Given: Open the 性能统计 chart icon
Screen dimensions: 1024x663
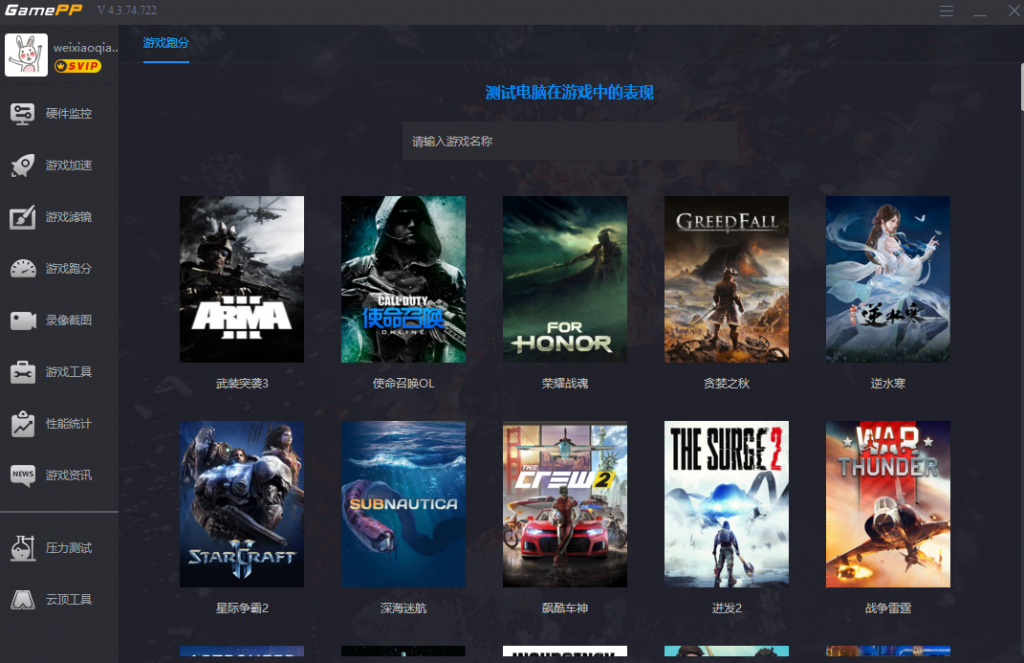Looking at the screenshot, I should 23,424.
